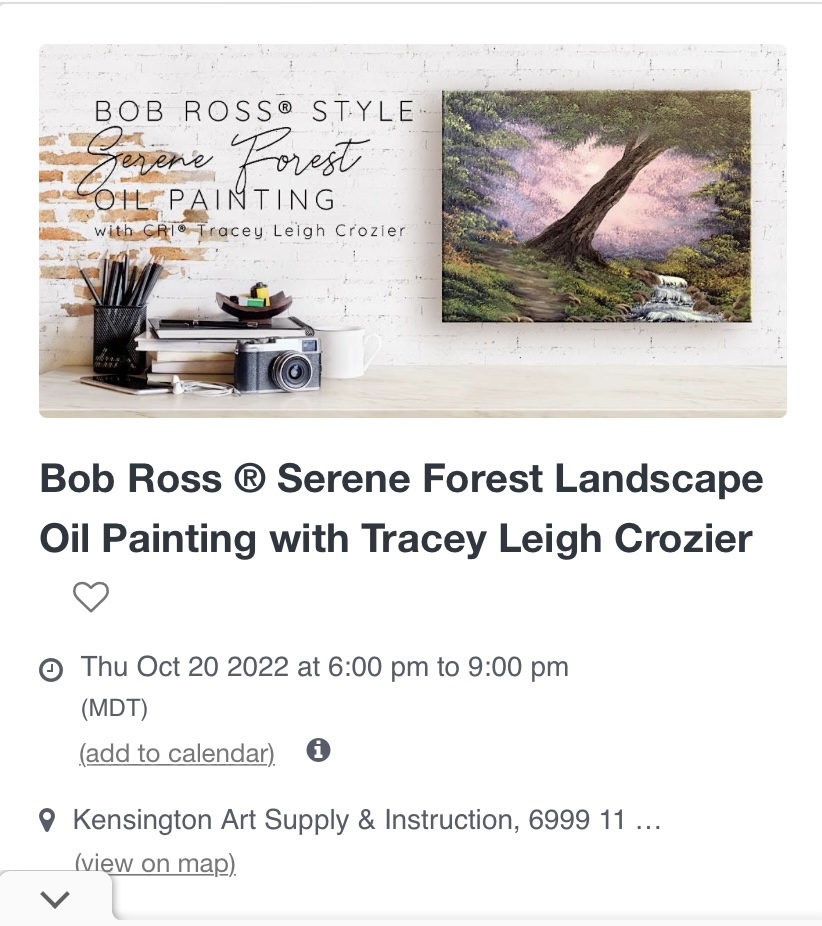The width and height of the screenshot is (822, 926).
Task: Click the white coffee mug in the banner
Action: pyautogui.click(x=347, y=353)
